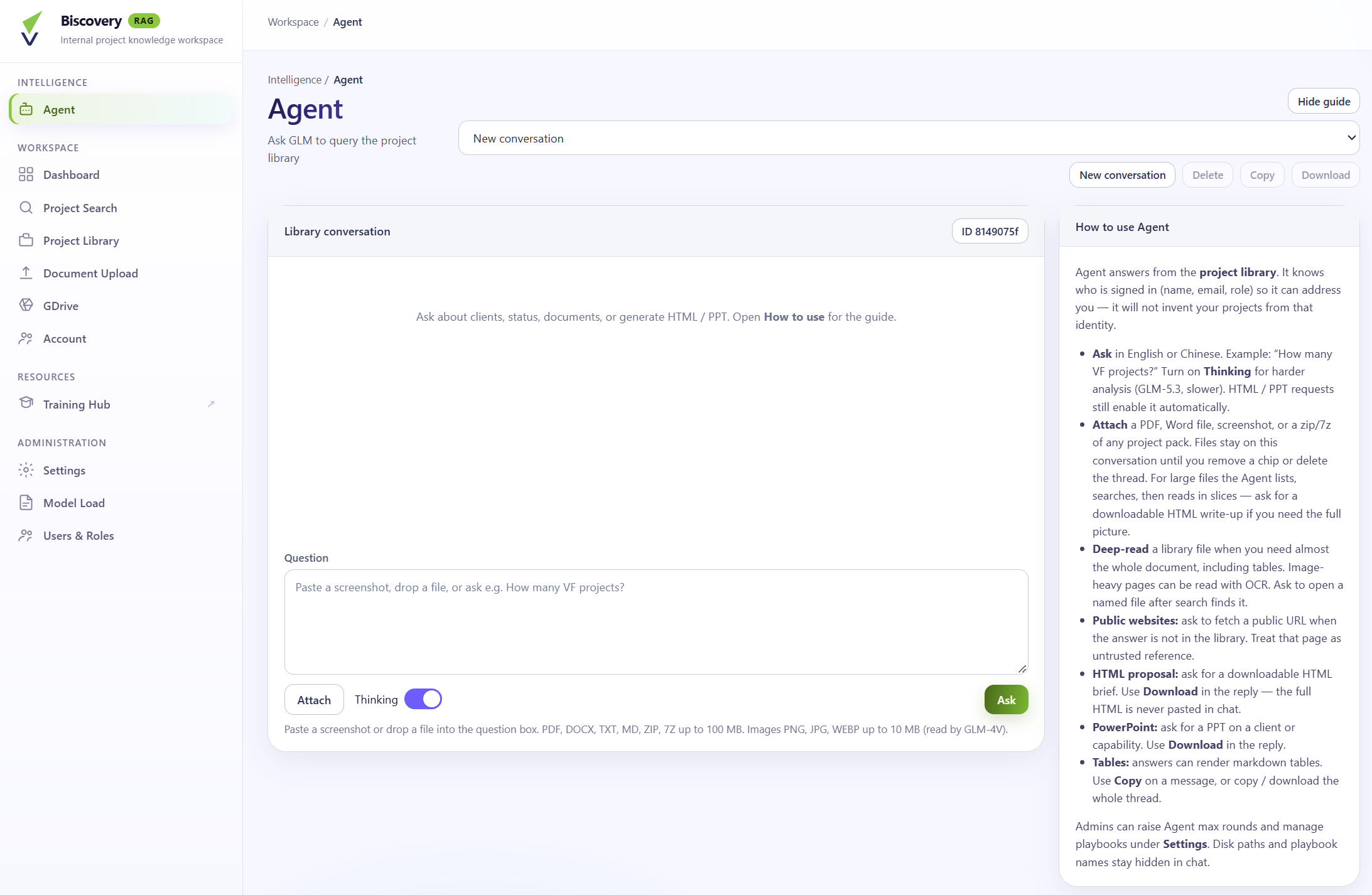Click the Question text box
The image size is (1372, 895).
click(656, 622)
